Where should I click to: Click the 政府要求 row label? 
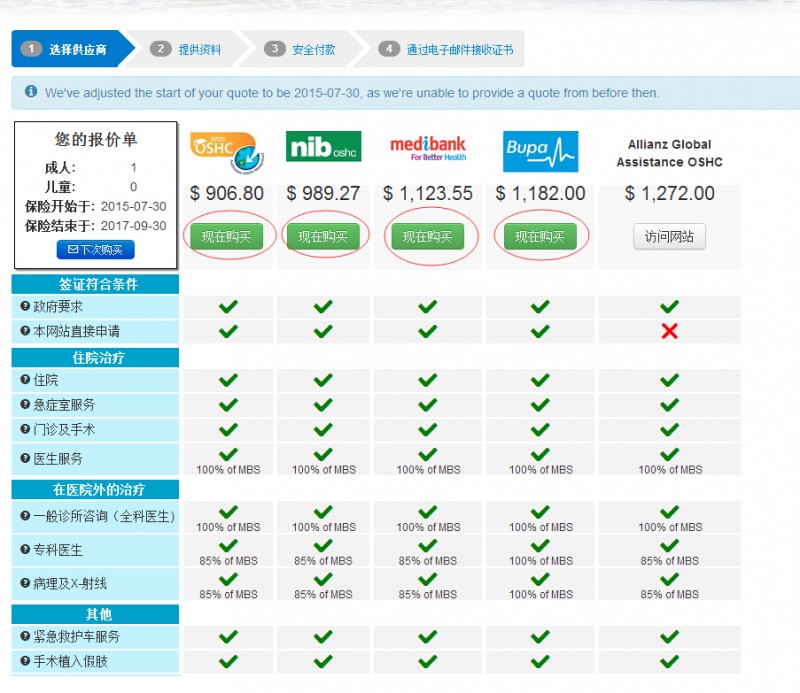58,307
